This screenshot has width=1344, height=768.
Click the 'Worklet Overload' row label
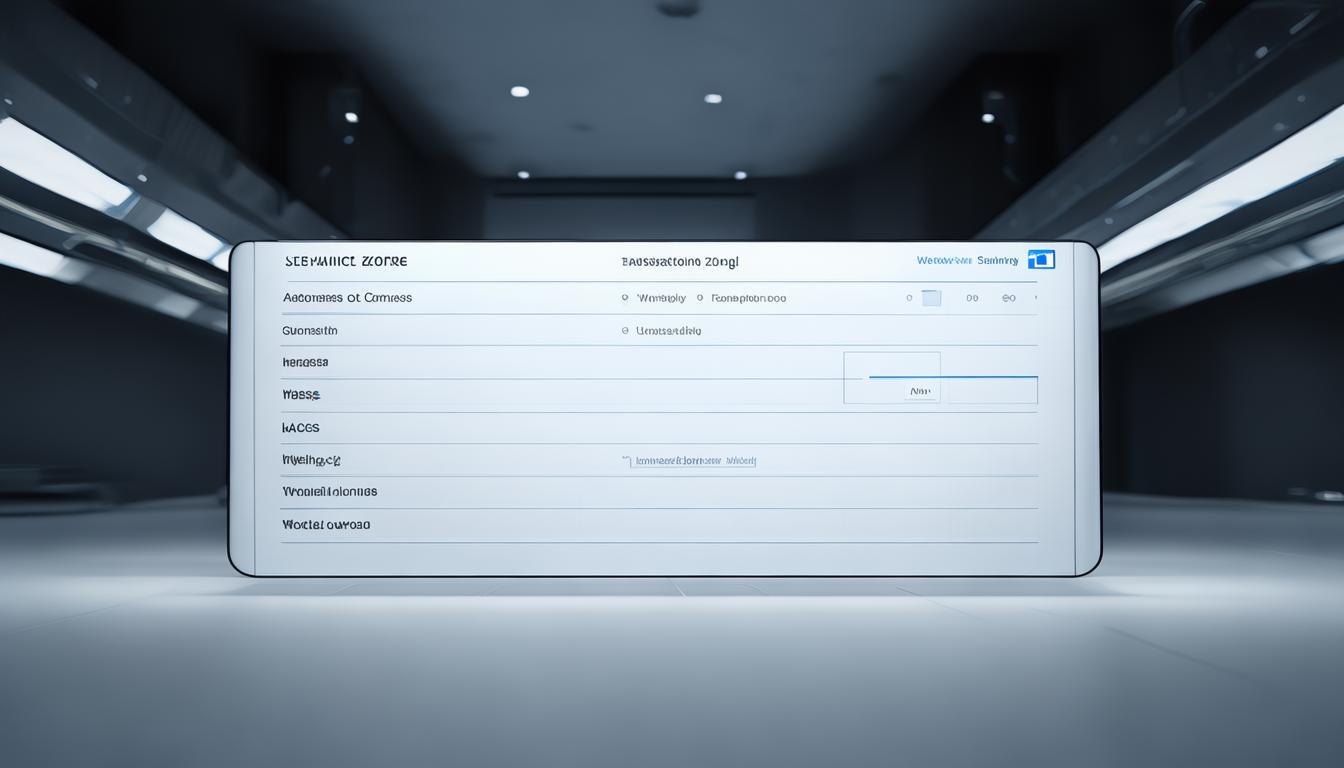pyautogui.click(x=326, y=524)
